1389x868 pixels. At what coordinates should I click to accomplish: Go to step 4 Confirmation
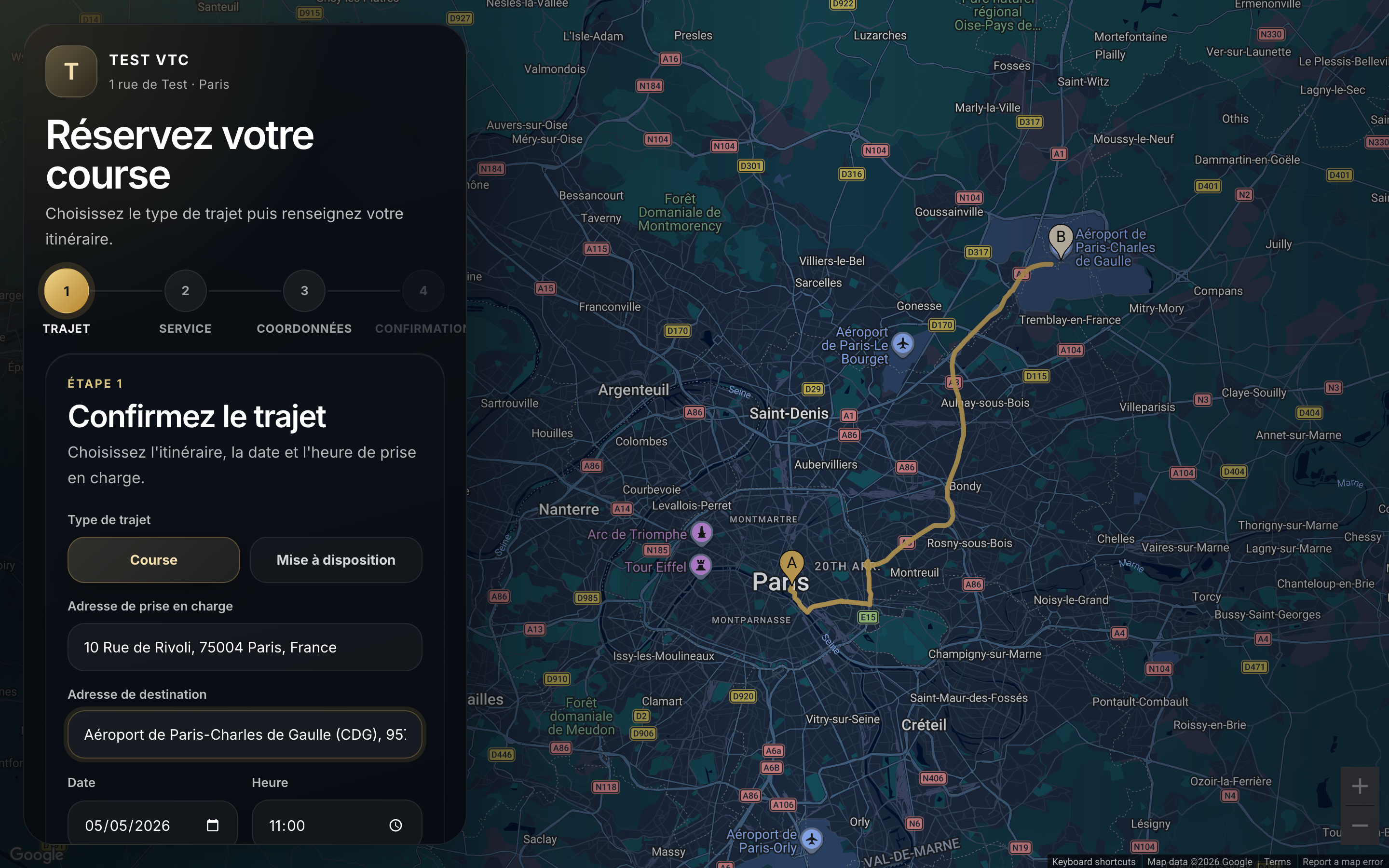point(423,291)
